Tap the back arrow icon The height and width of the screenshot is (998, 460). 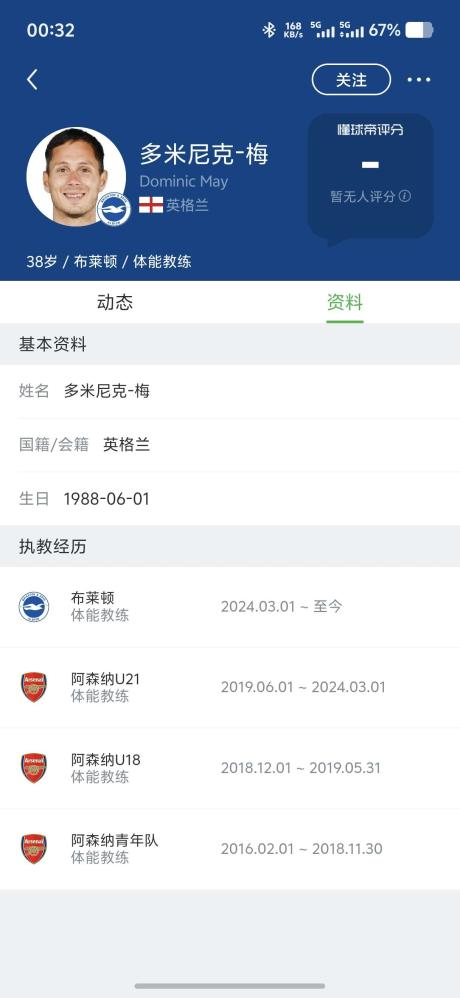tap(32, 80)
